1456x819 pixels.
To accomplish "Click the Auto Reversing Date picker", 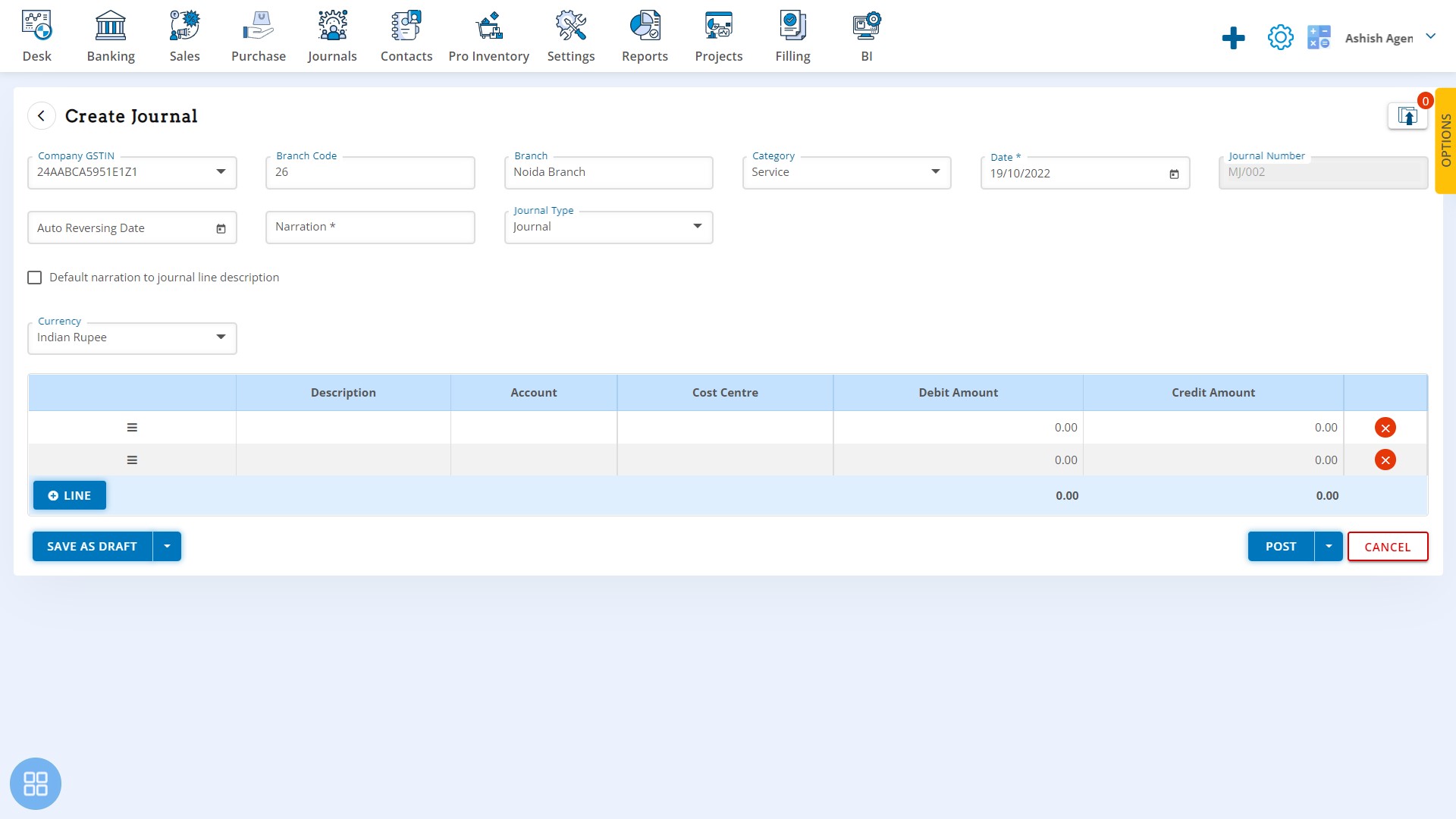I will [x=221, y=228].
